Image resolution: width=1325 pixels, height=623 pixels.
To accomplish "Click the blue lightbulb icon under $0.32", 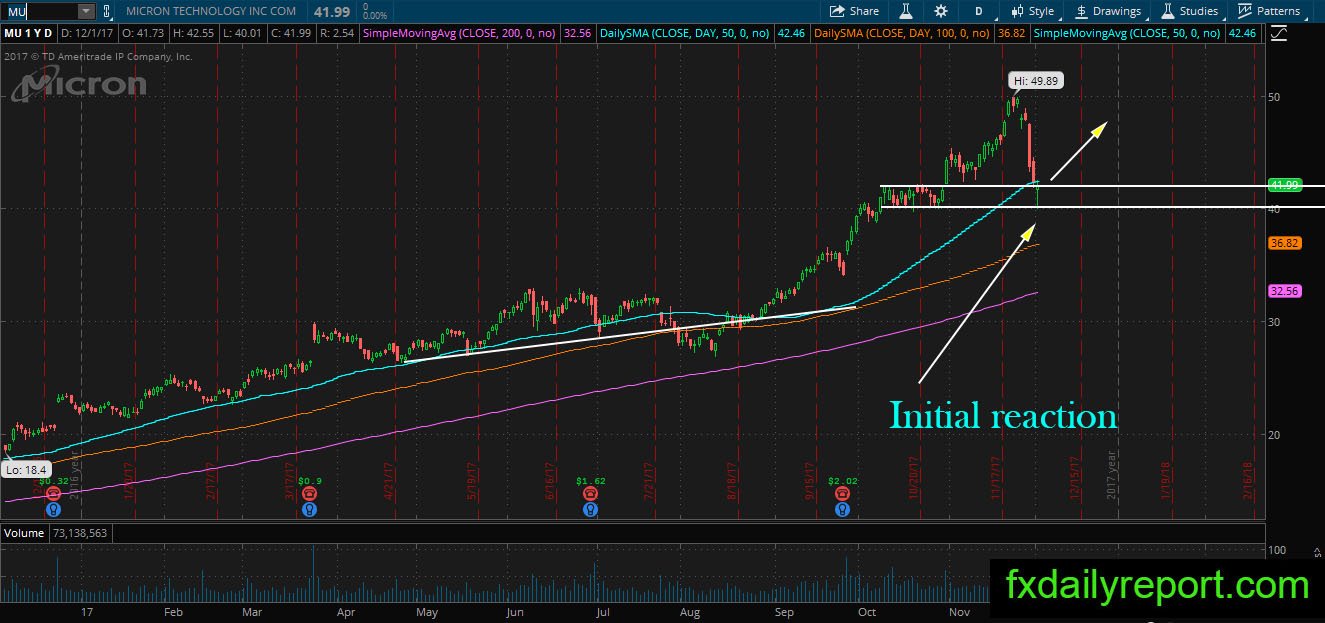I will (53, 509).
